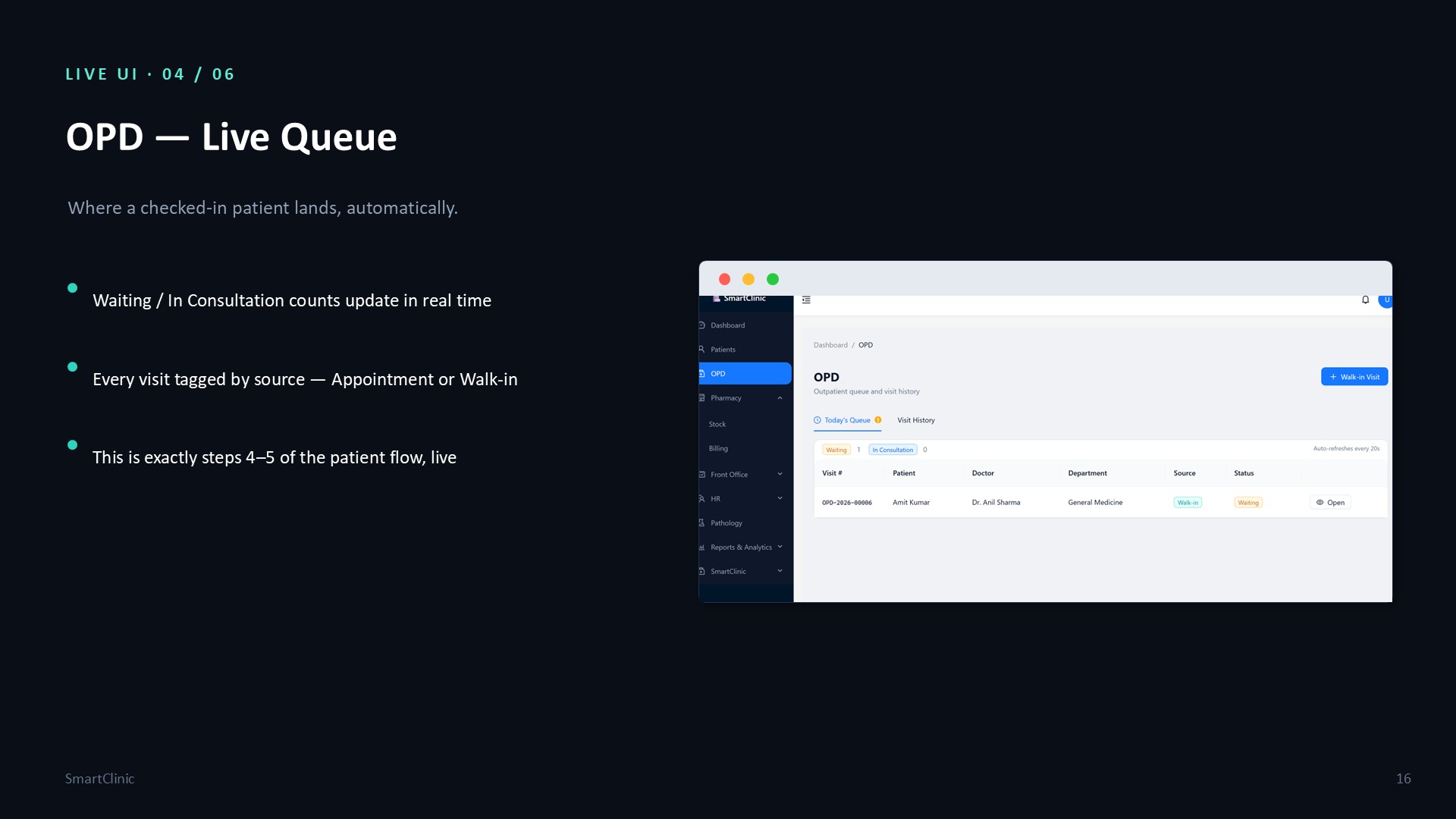Select the Today's Queue tab
This screenshot has width=1456, height=819.
click(x=847, y=420)
